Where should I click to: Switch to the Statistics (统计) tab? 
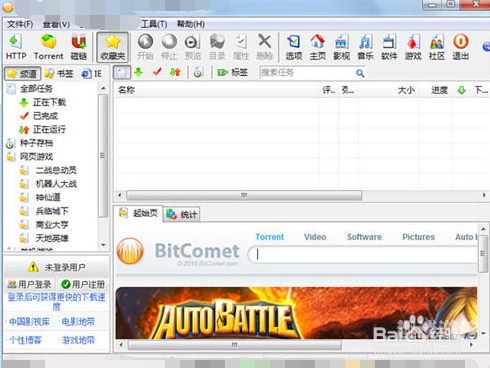click(x=182, y=214)
